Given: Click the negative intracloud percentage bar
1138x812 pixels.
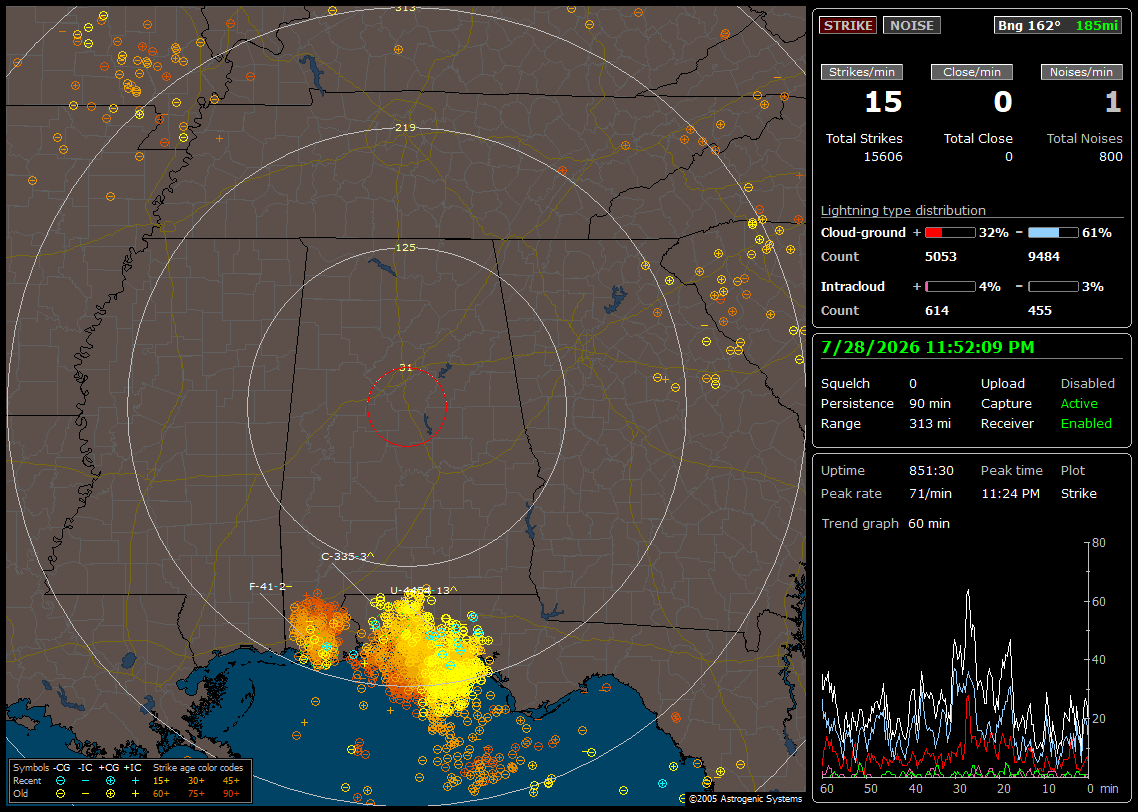Looking at the screenshot, I should coord(1053,287).
